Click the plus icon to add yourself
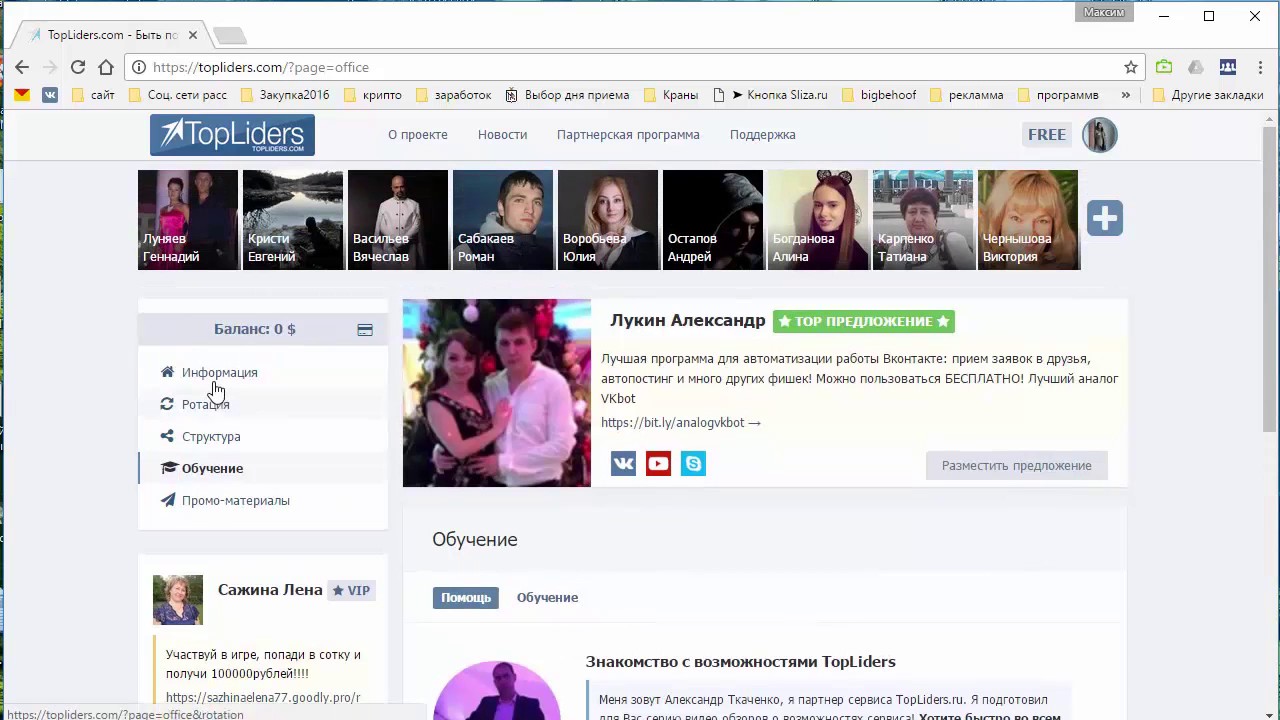Viewport: 1280px width, 720px height. point(1105,218)
